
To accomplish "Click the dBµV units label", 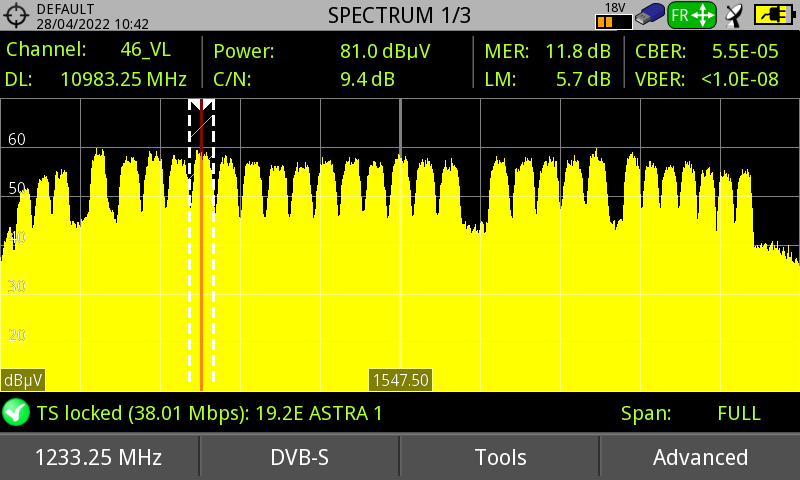I will tap(22, 380).
